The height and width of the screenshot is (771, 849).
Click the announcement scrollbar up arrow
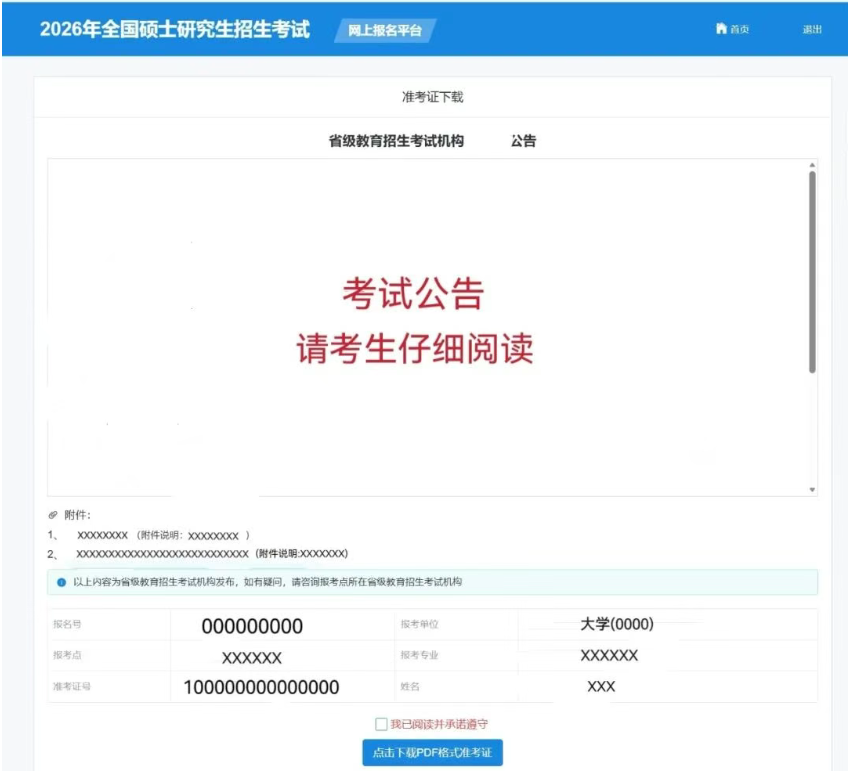coord(812,165)
